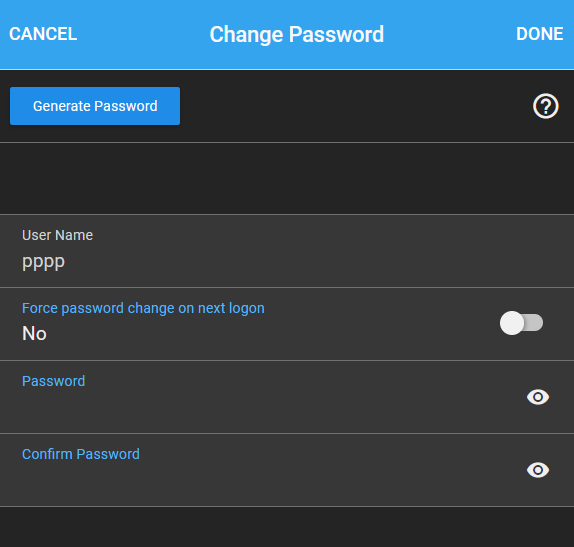Click the blank area below Confirm Password
This screenshot has width=574, height=547.
click(287, 527)
